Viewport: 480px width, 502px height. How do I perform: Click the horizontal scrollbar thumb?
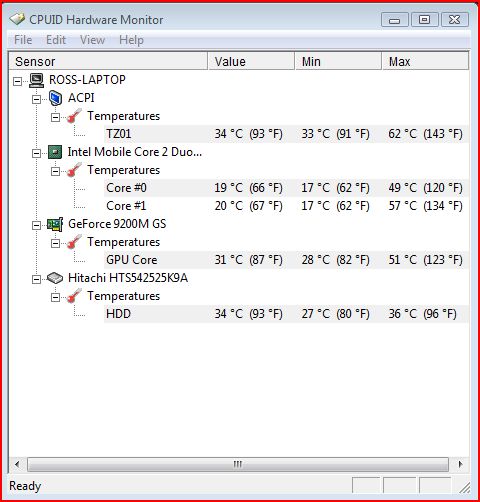click(x=238, y=464)
